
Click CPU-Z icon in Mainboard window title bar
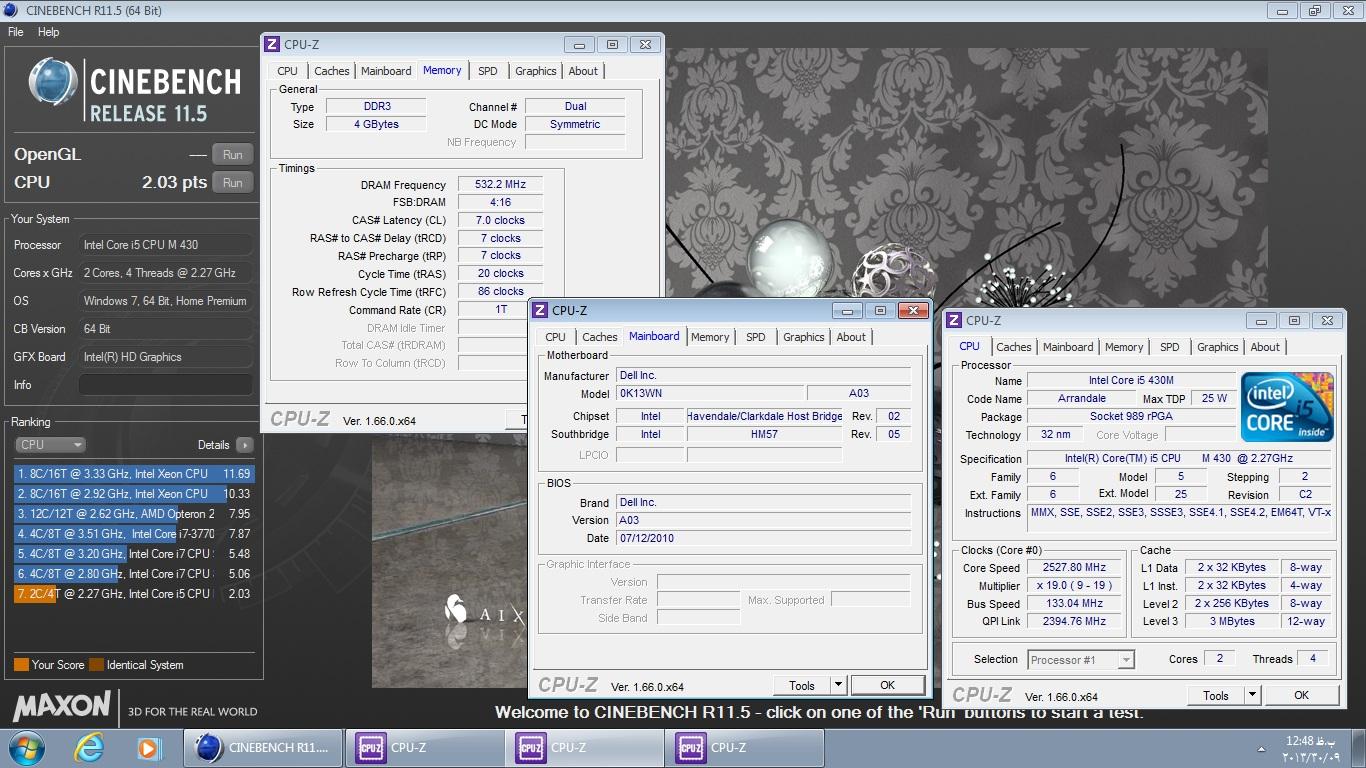point(540,310)
